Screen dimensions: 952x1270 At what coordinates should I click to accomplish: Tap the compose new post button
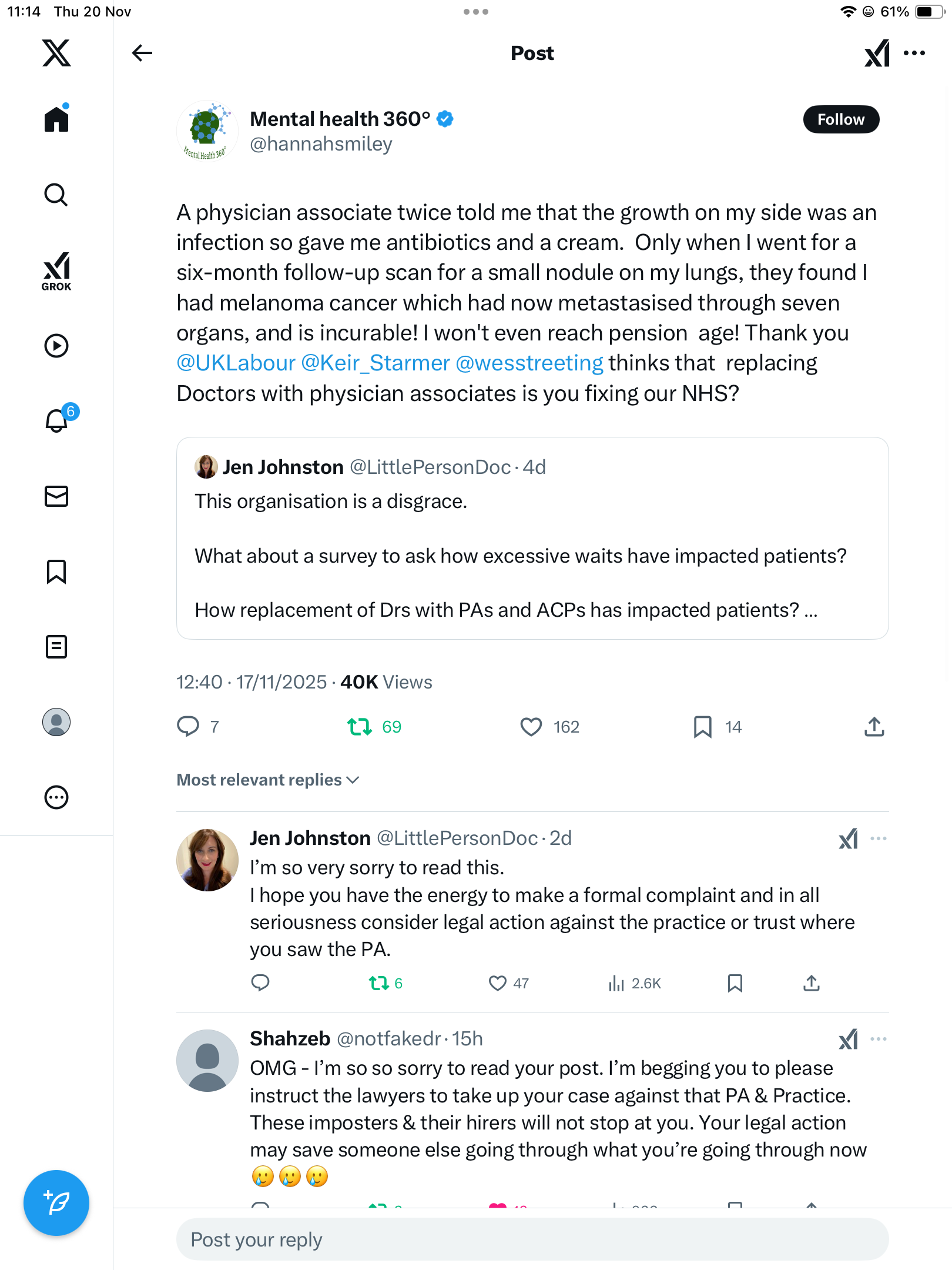(x=56, y=1202)
